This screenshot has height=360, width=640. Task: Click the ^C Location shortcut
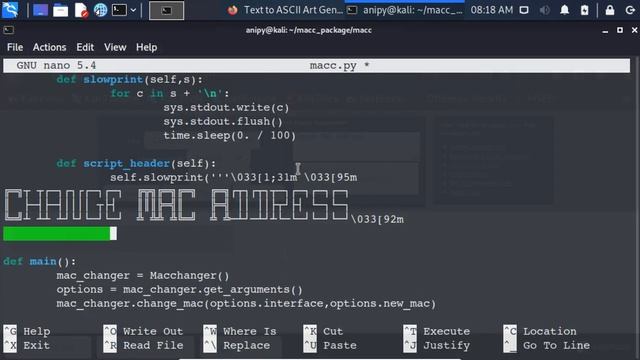pos(540,331)
